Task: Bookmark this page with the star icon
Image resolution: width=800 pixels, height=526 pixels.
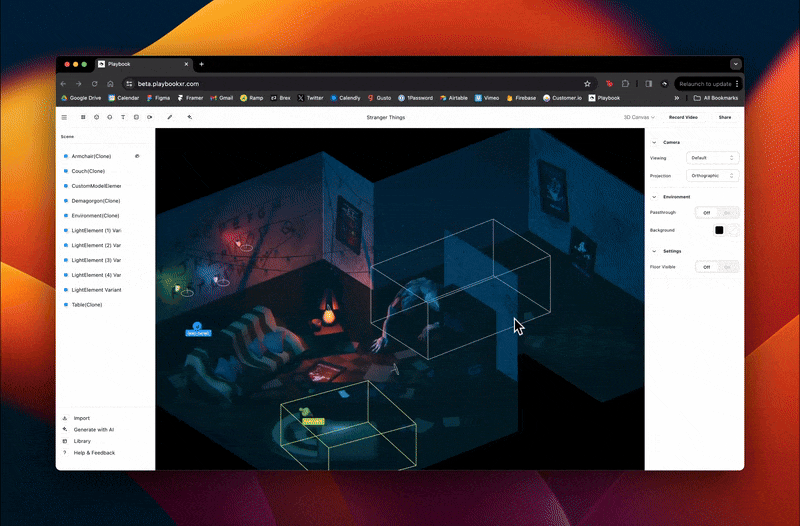Action: pos(587,84)
